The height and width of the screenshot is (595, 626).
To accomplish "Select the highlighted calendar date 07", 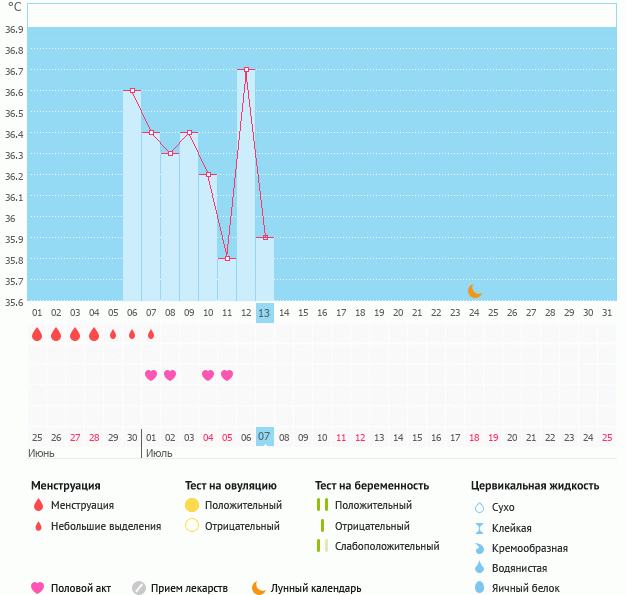I will coord(264,437).
